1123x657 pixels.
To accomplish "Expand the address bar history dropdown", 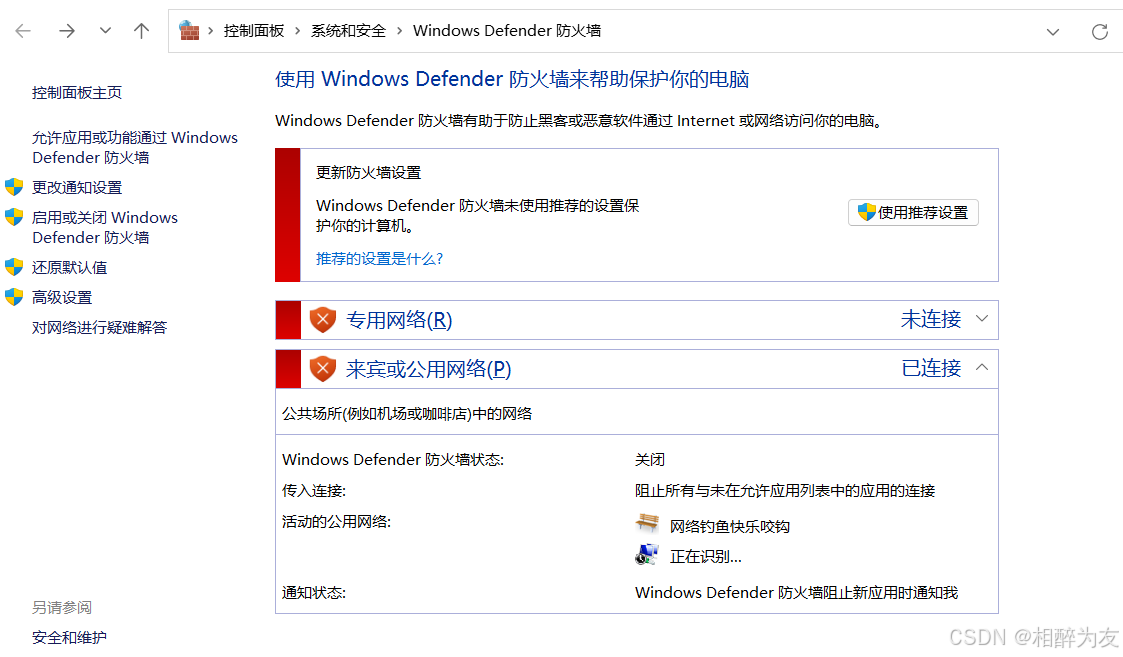I will pyautogui.click(x=1052, y=32).
